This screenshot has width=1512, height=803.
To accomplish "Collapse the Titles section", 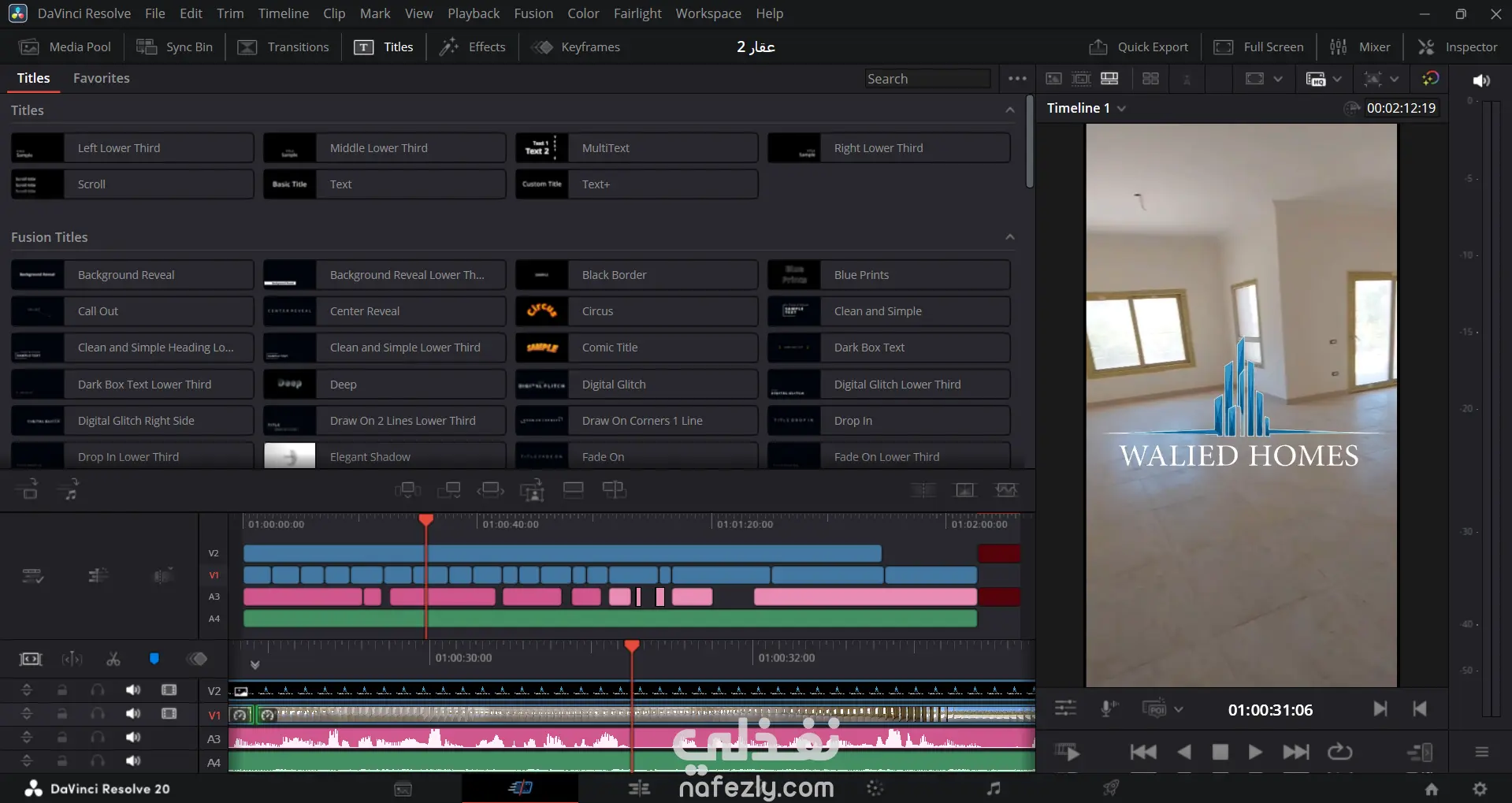I will point(1010,110).
